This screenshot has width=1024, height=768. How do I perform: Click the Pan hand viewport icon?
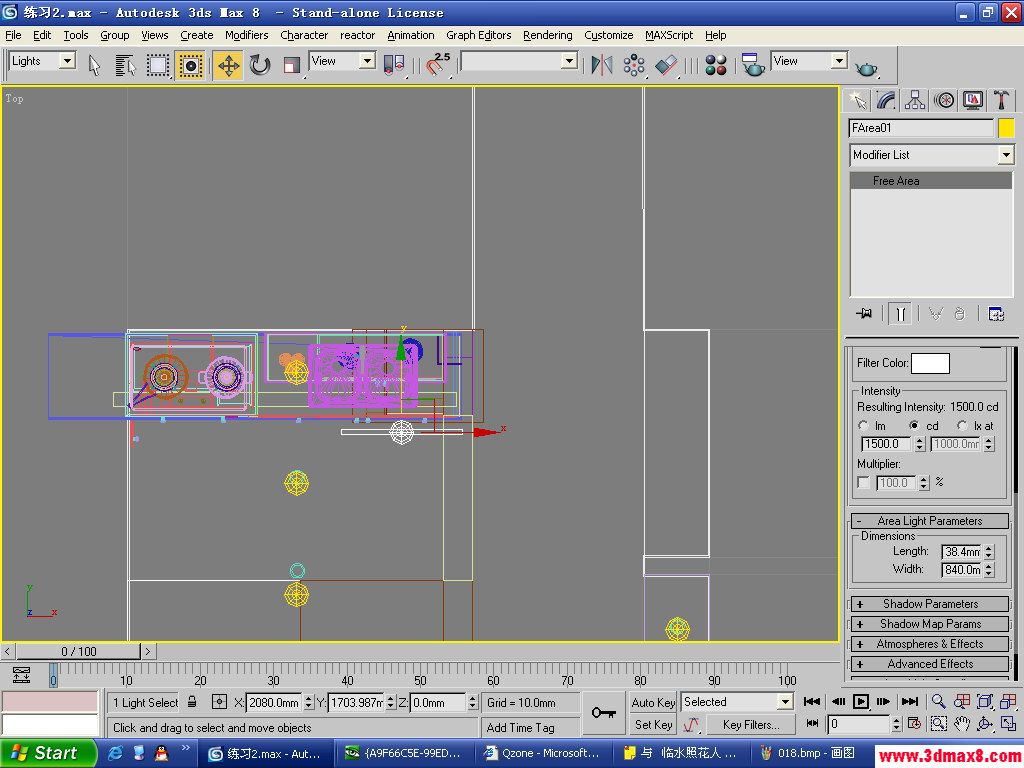tap(962, 724)
